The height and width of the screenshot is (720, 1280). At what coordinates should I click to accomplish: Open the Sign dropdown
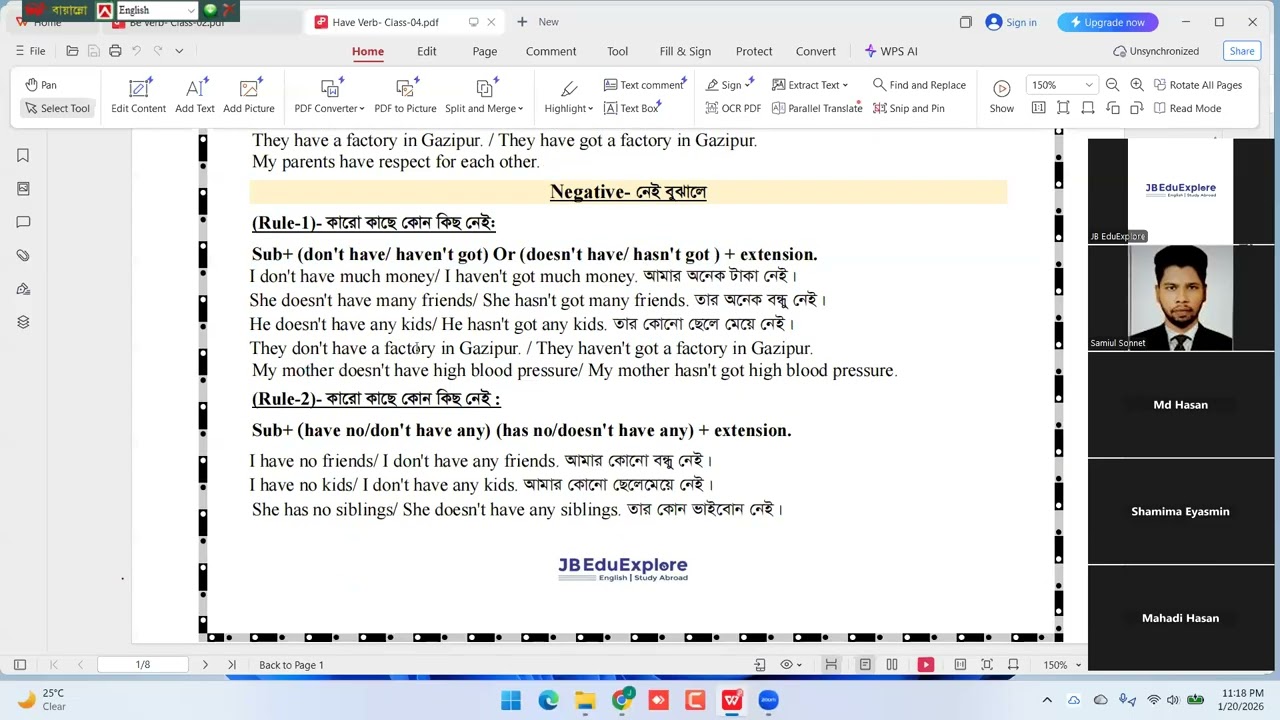pos(729,85)
